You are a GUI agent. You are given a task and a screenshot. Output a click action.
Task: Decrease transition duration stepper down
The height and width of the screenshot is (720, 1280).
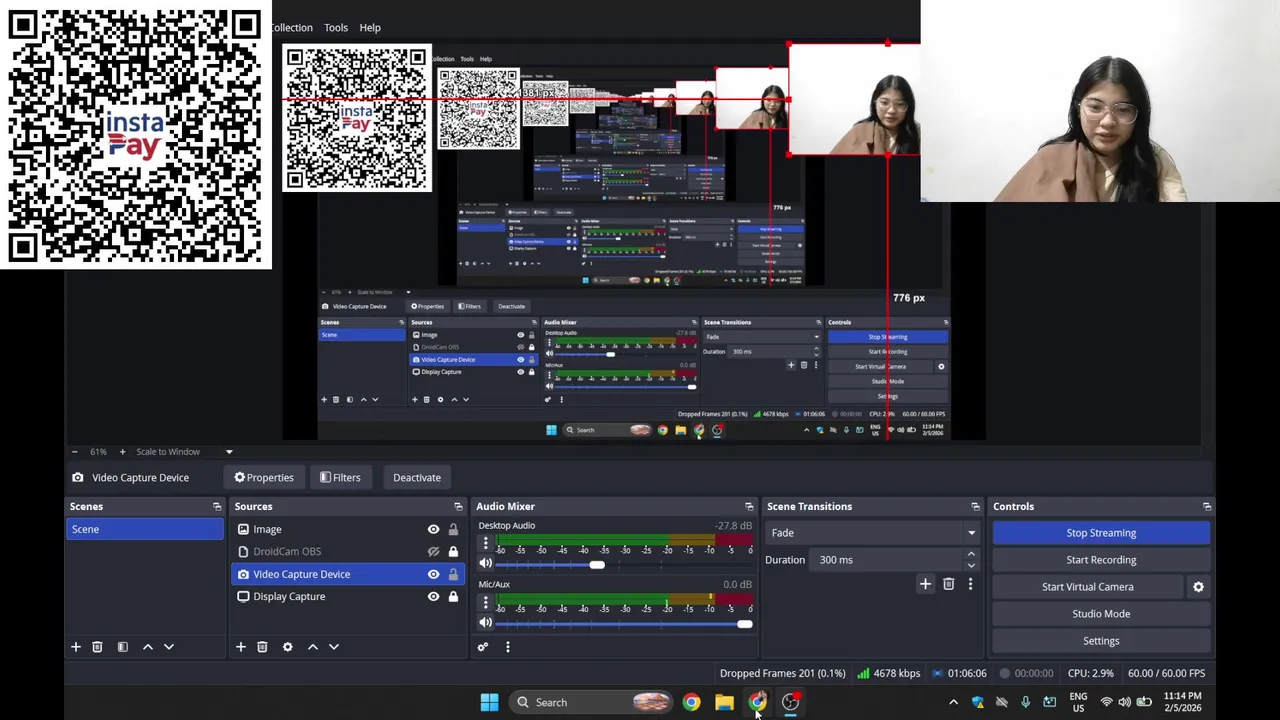(x=971, y=566)
